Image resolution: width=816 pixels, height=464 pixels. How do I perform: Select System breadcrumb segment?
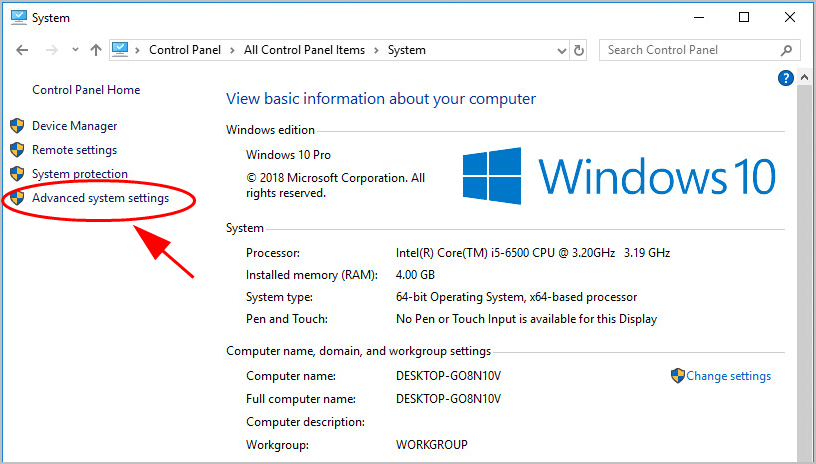tap(406, 50)
